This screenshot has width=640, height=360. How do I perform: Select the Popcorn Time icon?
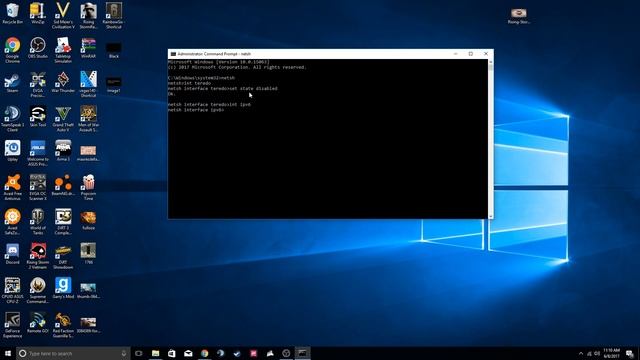click(88, 187)
